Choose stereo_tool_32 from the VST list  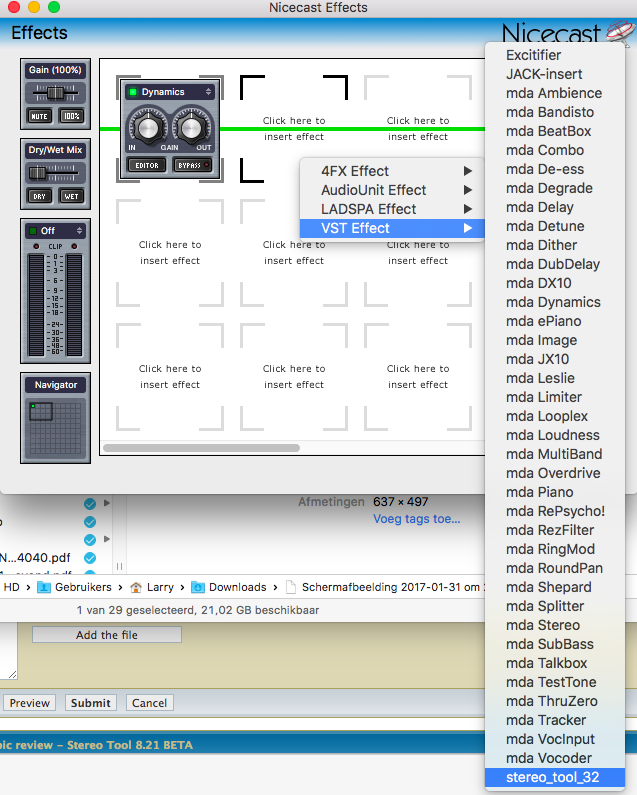click(555, 777)
